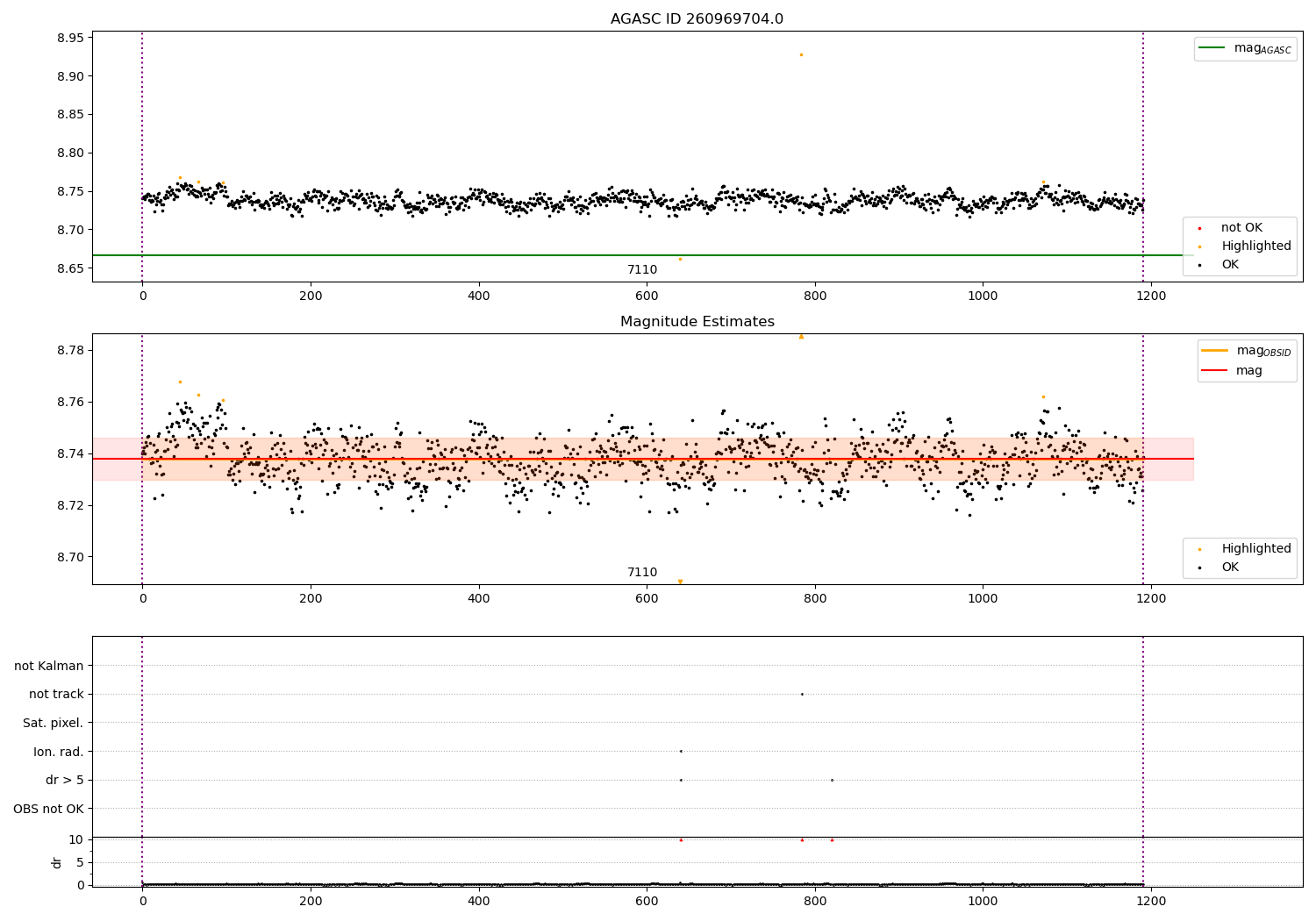Click the 8.74 y-axis tick in middle plot
The width and height of the screenshot is (1316, 921).
70,454
